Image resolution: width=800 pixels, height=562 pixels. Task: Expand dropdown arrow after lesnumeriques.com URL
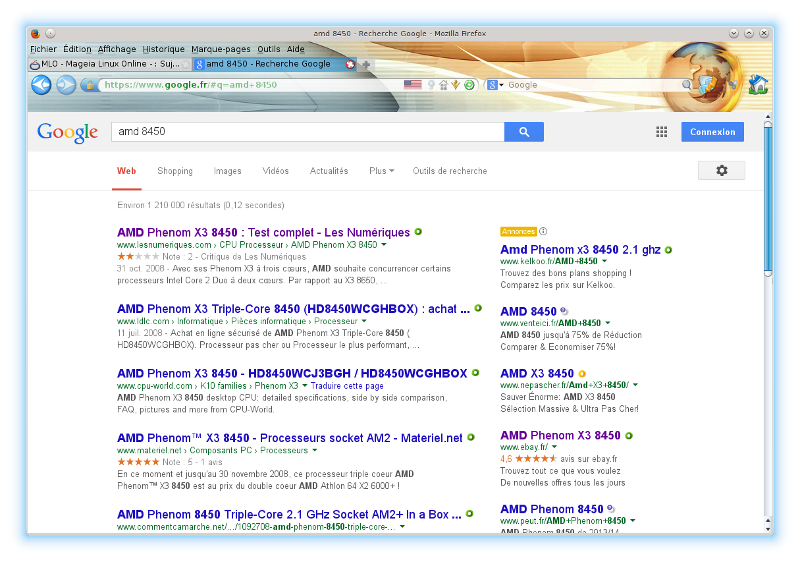[x=384, y=245]
